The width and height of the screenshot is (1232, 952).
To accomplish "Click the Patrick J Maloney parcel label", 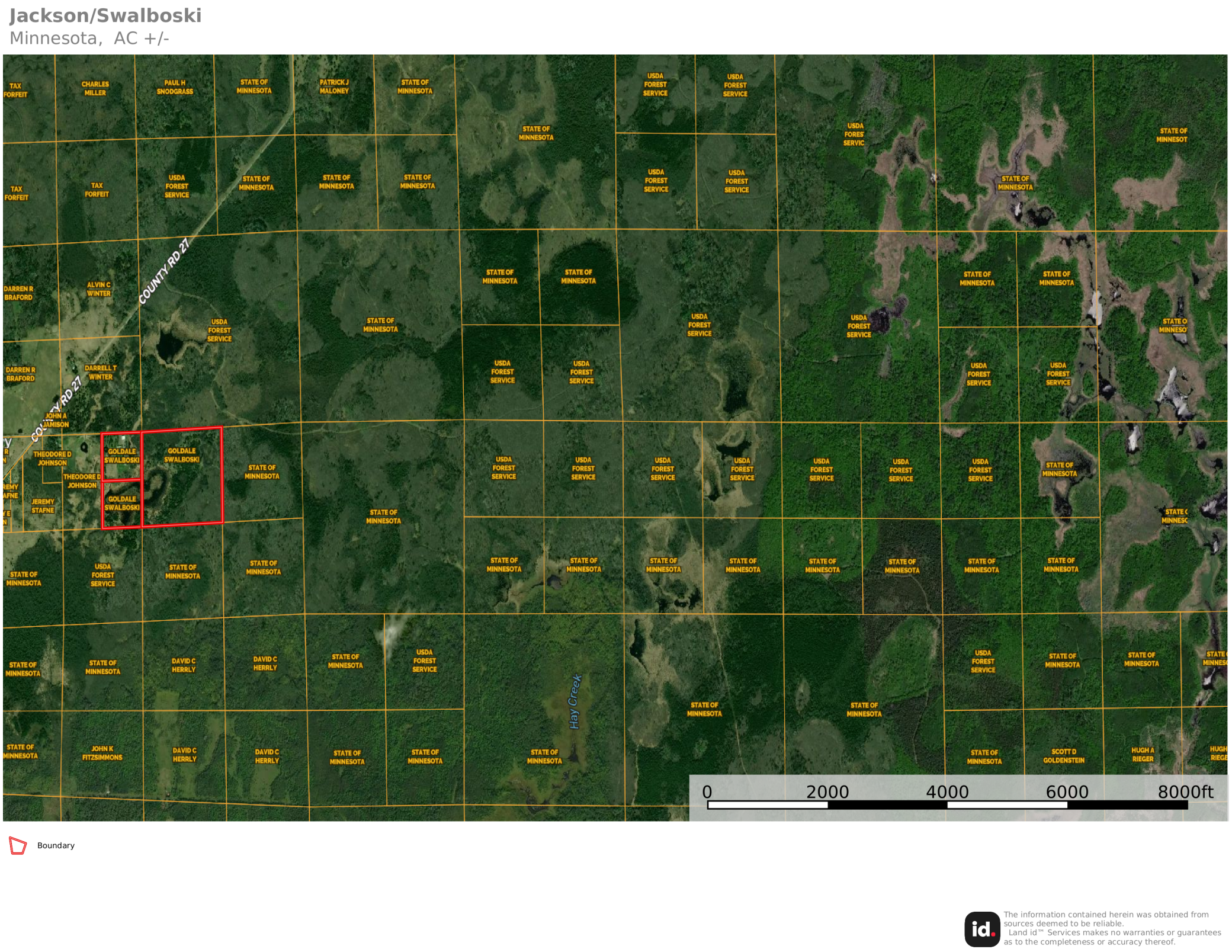I will point(334,86).
